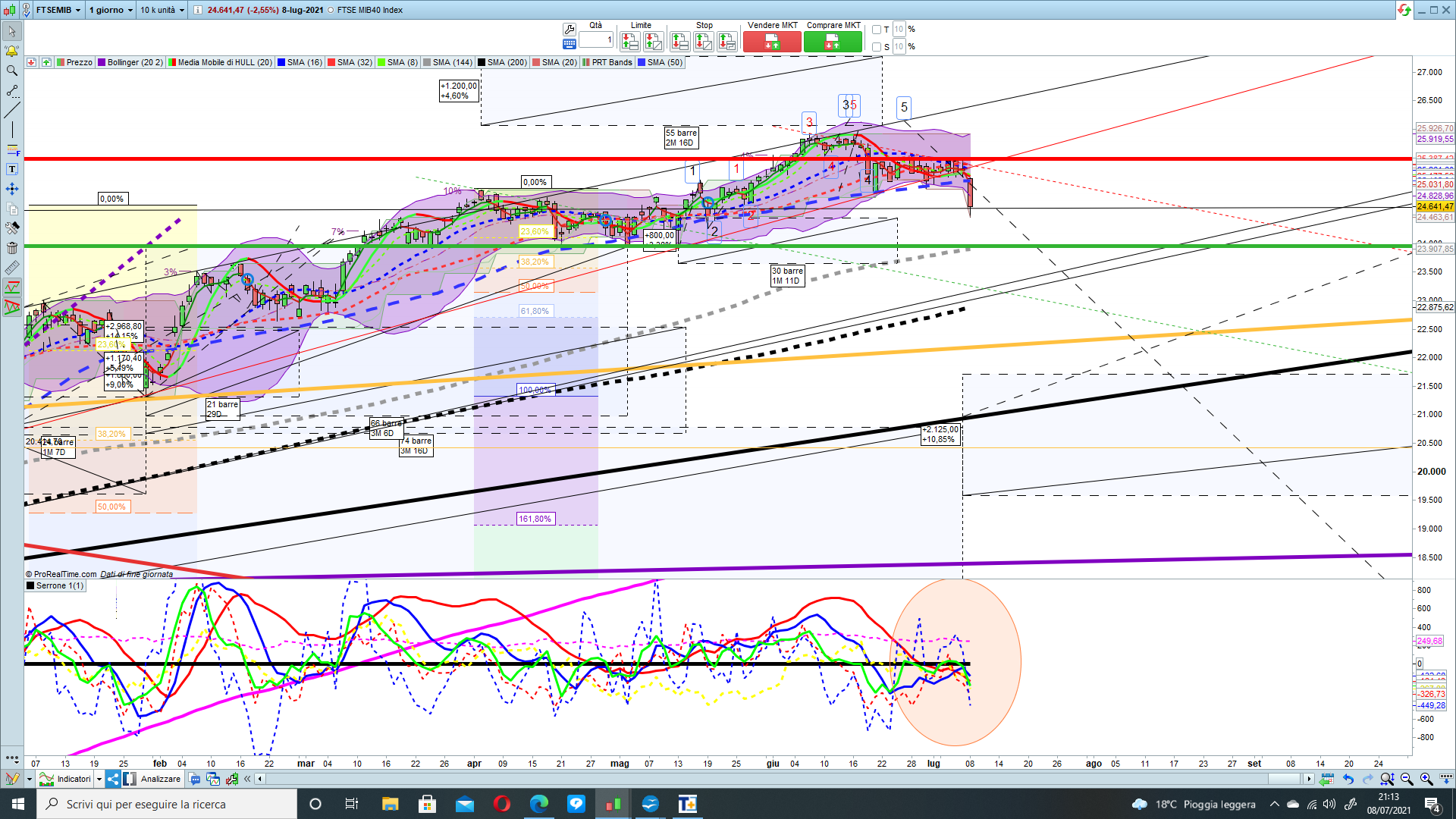Click the wrench trading settings icon

pyautogui.click(x=569, y=29)
